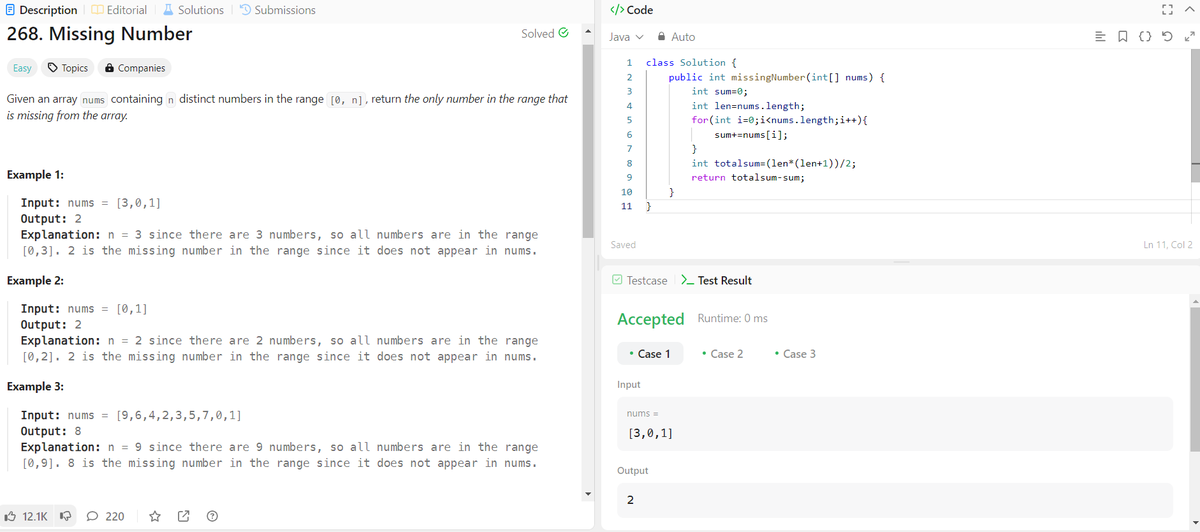Click the 'Solved' status label

click(538, 34)
